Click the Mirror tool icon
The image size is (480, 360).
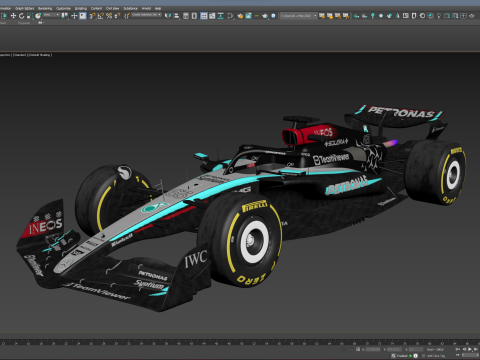tap(168, 16)
